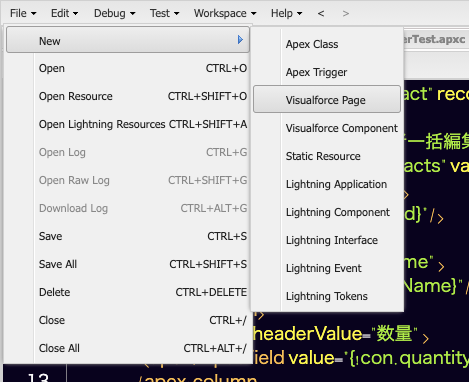Create a new Lightning Component

(x=327, y=212)
